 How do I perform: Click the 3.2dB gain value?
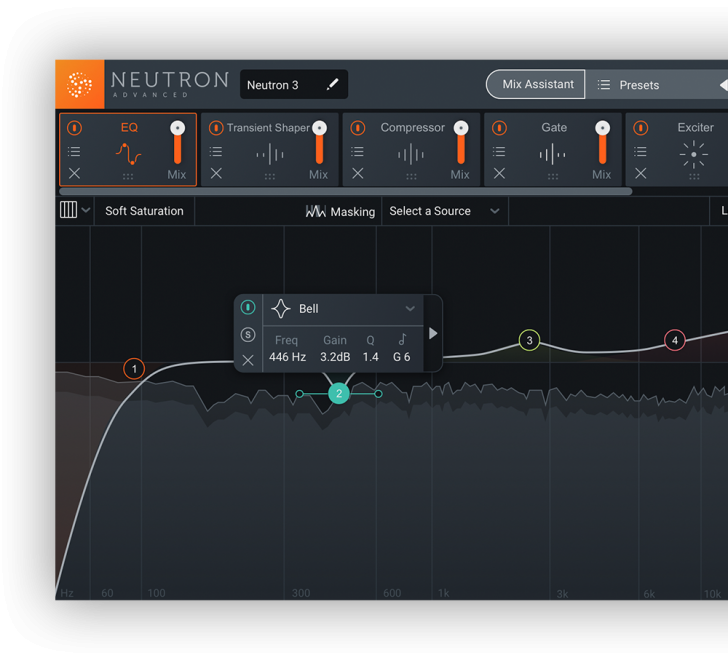pos(335,357)
